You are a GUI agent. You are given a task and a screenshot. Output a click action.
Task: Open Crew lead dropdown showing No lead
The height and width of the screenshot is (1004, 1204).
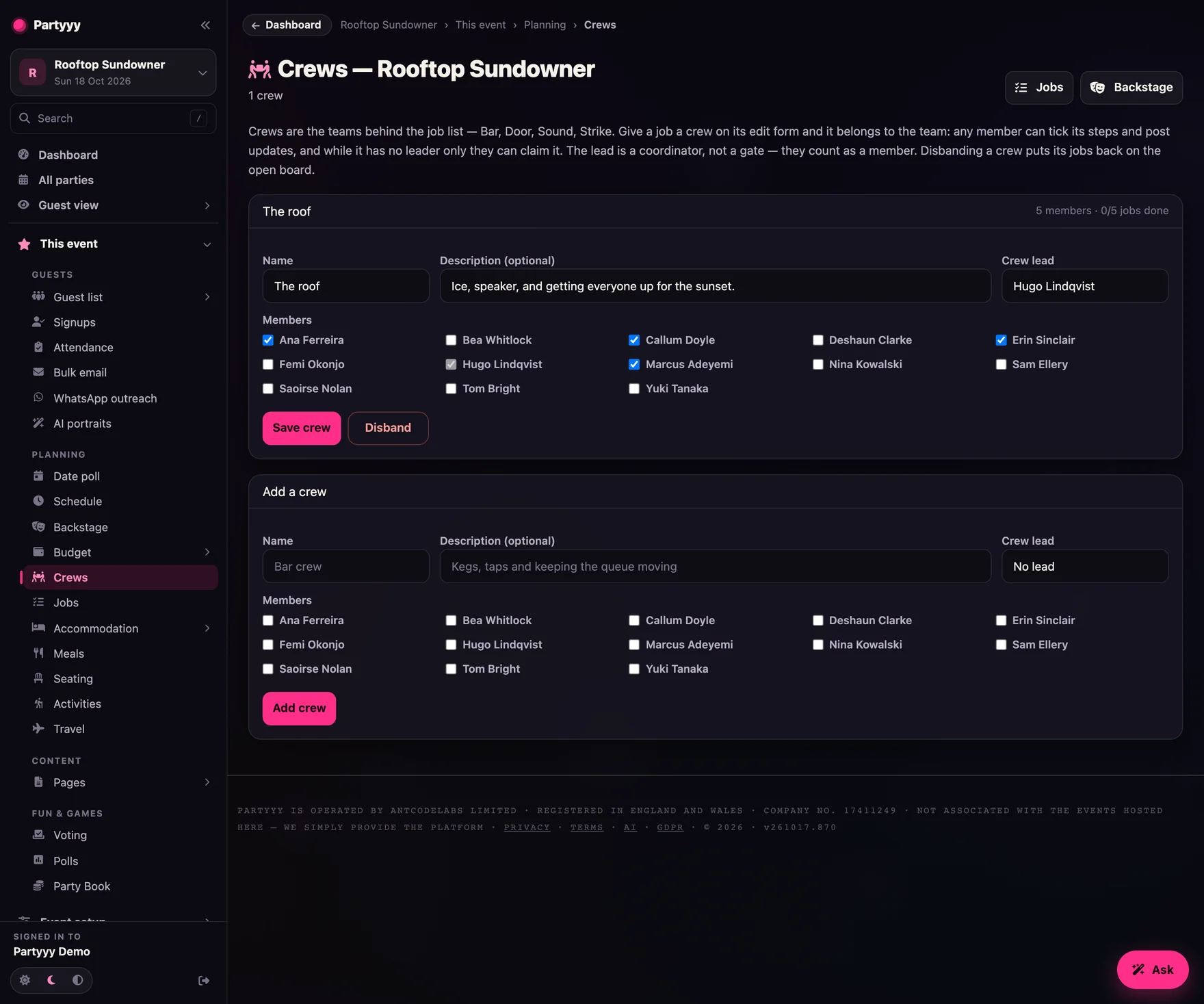tap(1085, 566)
